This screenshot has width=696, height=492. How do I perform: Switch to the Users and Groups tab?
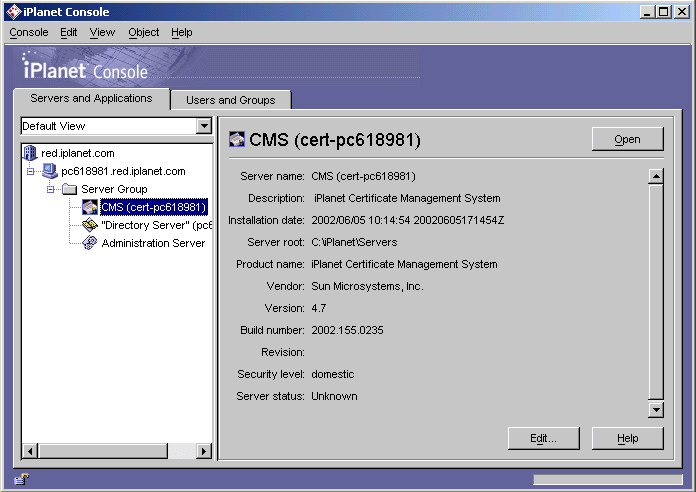click(x=230, y=100)
